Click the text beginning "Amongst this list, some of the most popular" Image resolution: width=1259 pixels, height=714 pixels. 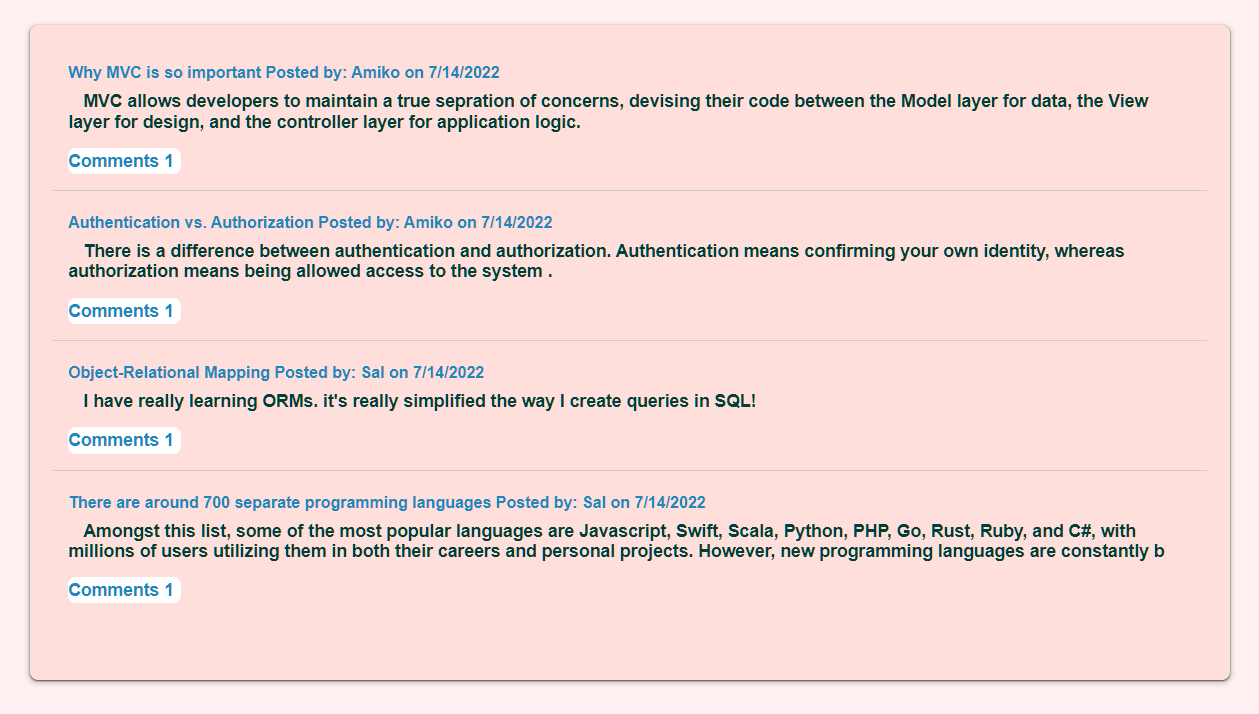click(616, 541)
